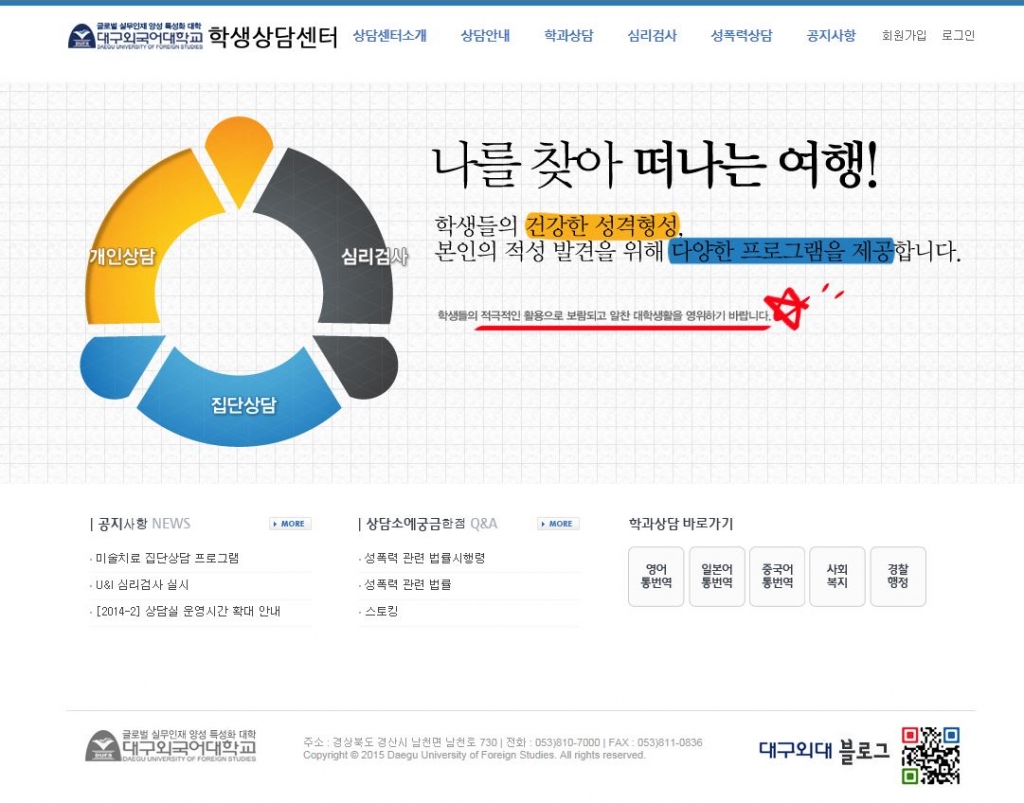
Task: Open the 상담센터소개 menu
Action: coord(390,35)
